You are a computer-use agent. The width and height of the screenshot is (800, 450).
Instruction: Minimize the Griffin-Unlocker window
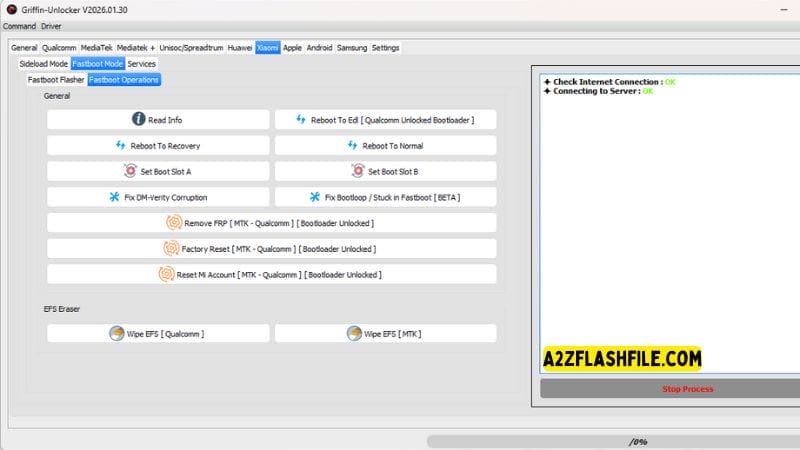click(x=784, y=10)
